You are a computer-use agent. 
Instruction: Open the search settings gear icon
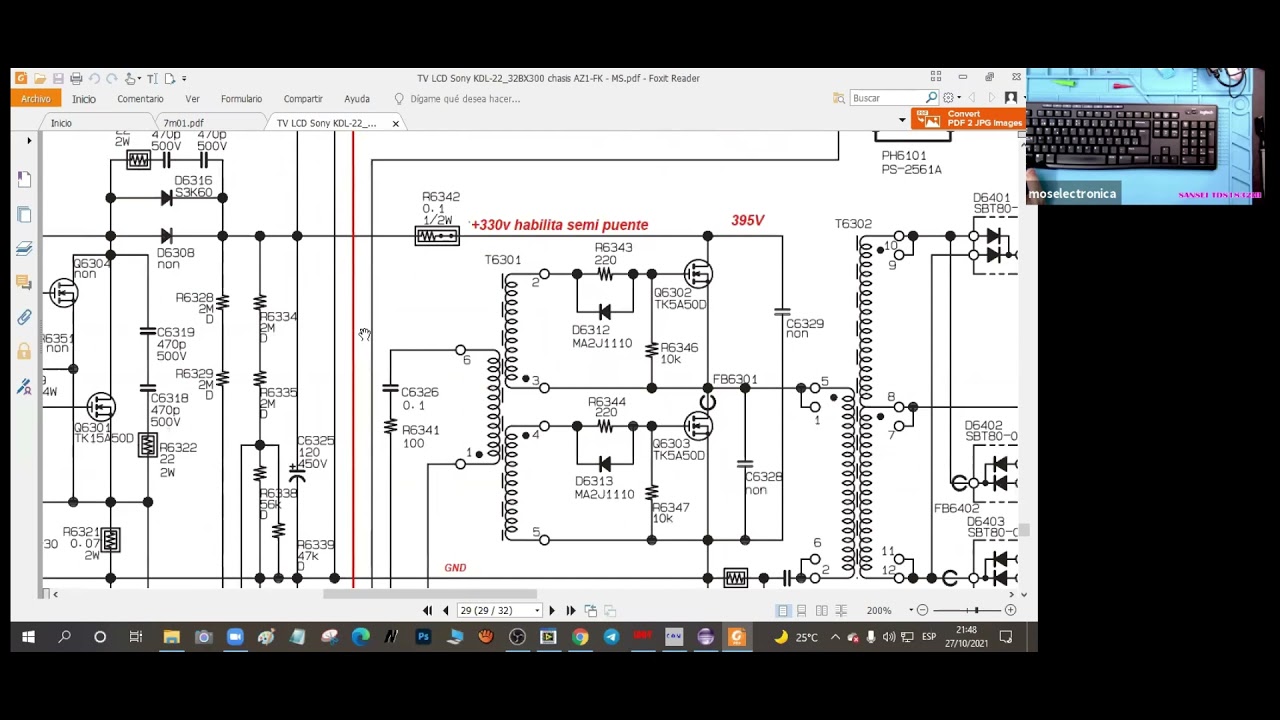point(948,98)
